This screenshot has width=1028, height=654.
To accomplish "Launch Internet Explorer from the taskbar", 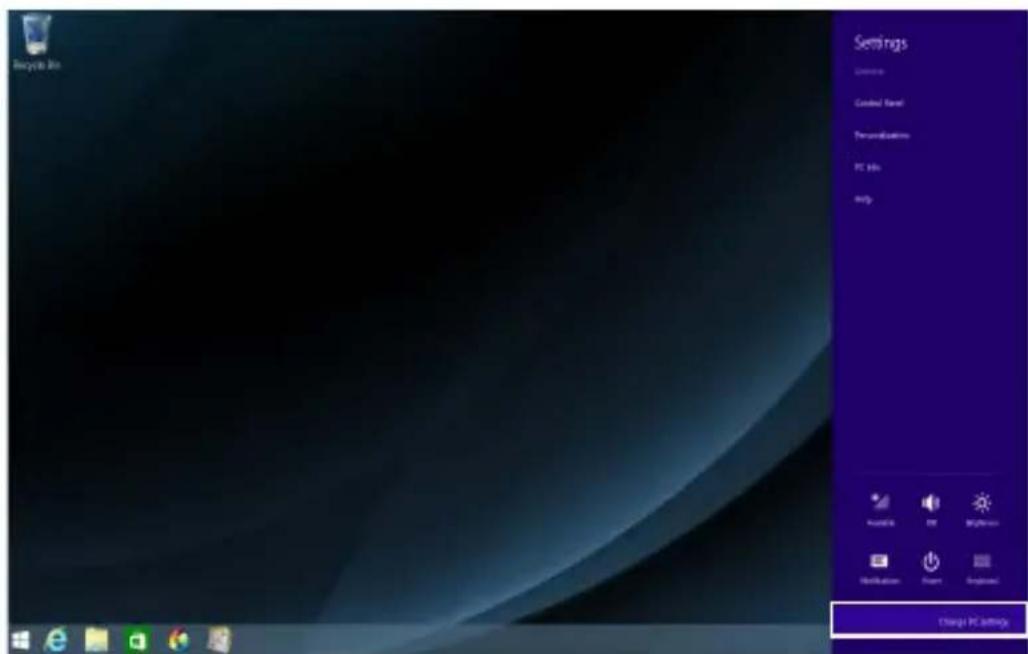I will pos(56,640).
